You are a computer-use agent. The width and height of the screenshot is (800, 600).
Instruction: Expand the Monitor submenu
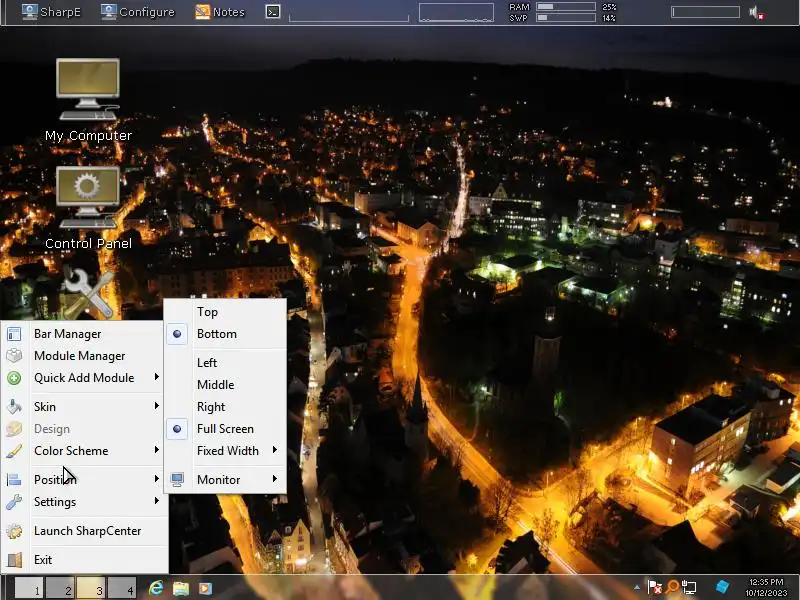[x=218, y=480]
